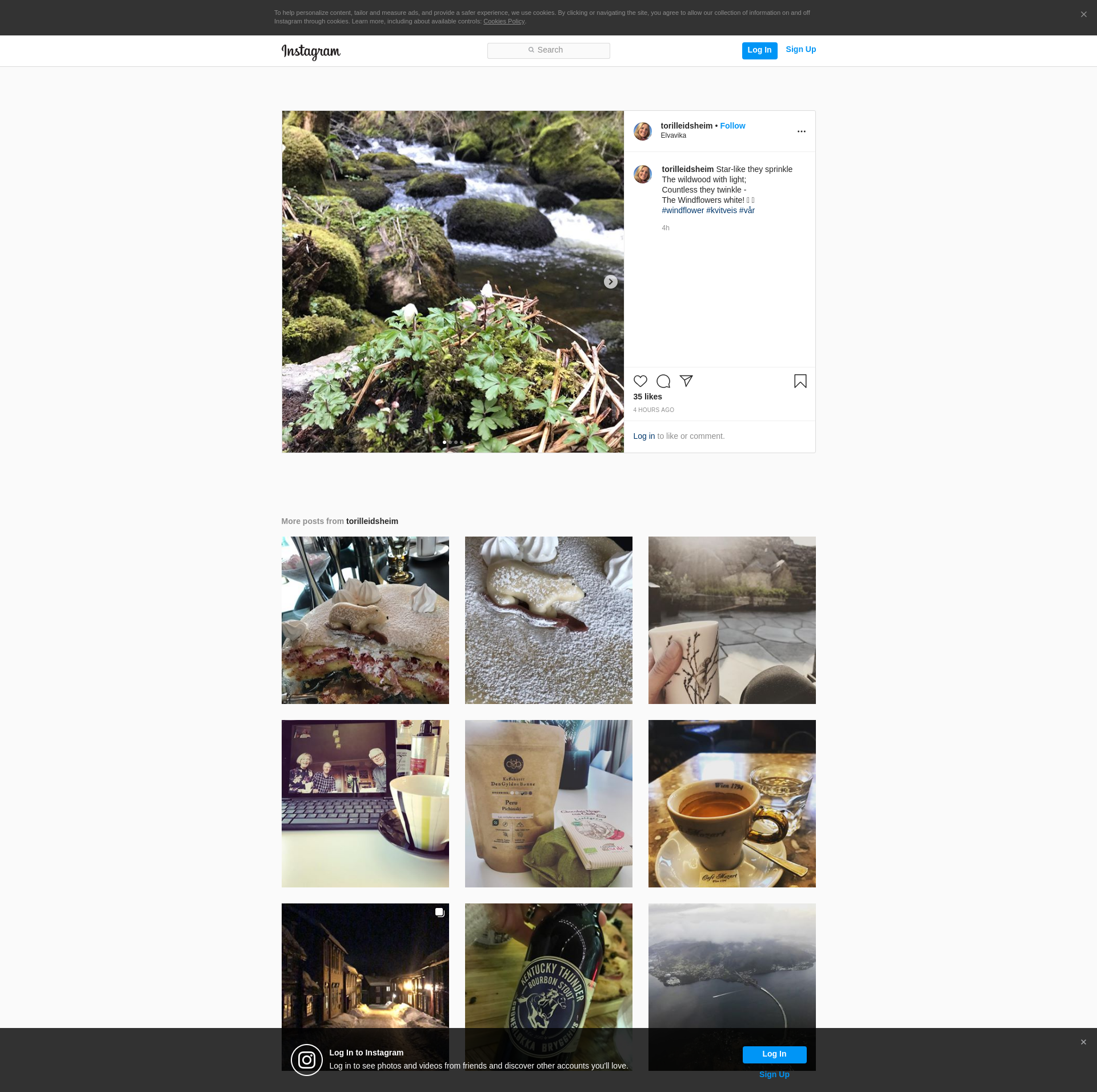Click Log in to like or comment
The image size is (1097, 1092).
(644, 436)
